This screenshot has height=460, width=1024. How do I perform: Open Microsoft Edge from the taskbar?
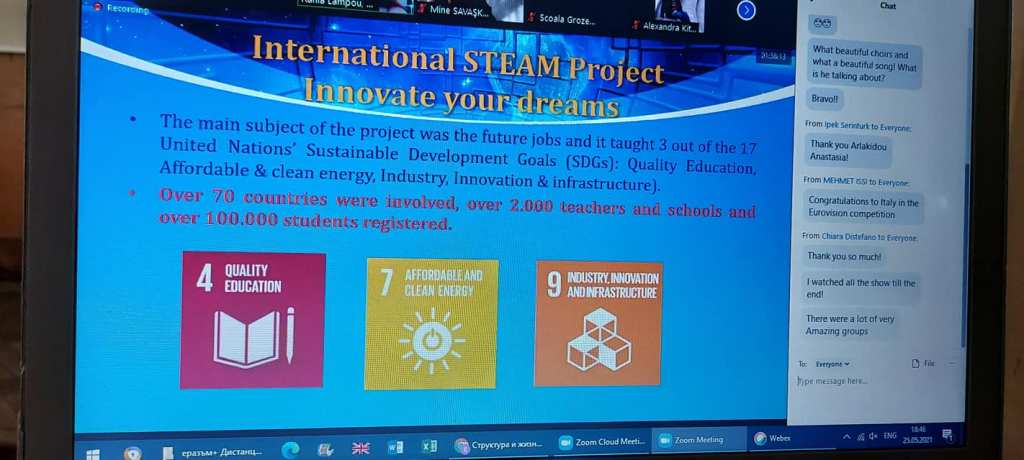[291, 449]
